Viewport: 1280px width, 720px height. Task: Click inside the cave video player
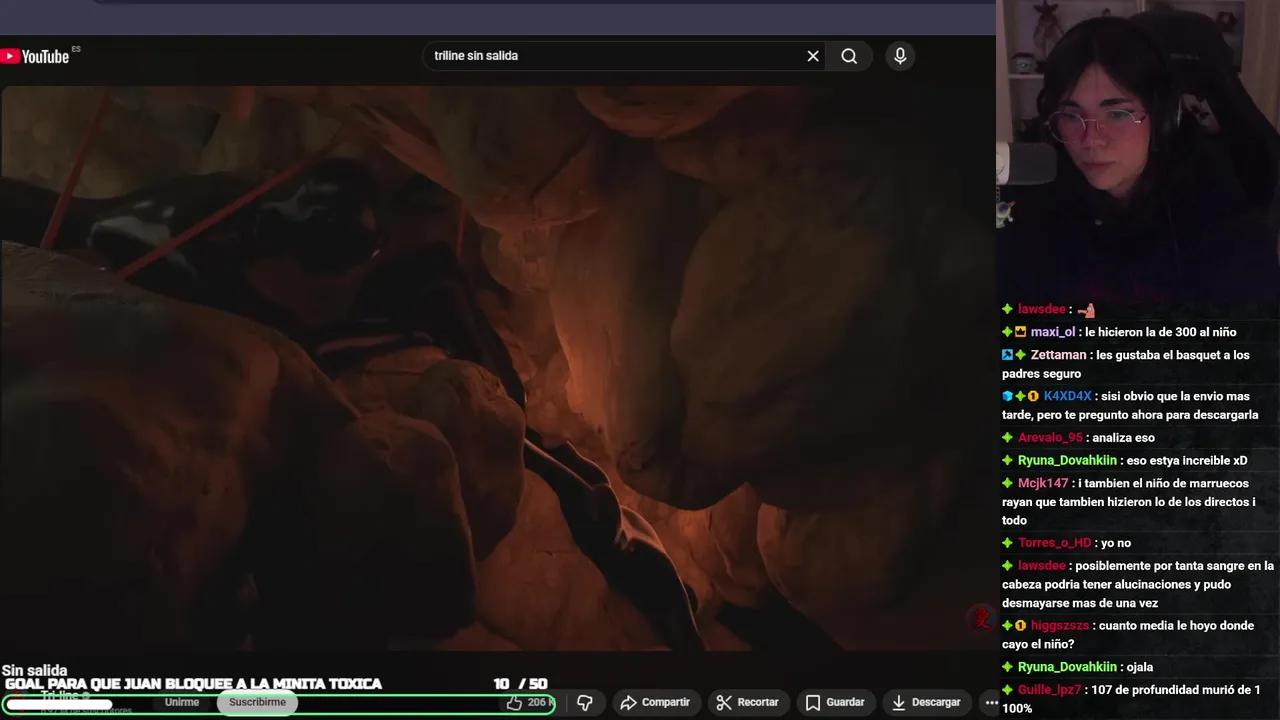(498, 368)
